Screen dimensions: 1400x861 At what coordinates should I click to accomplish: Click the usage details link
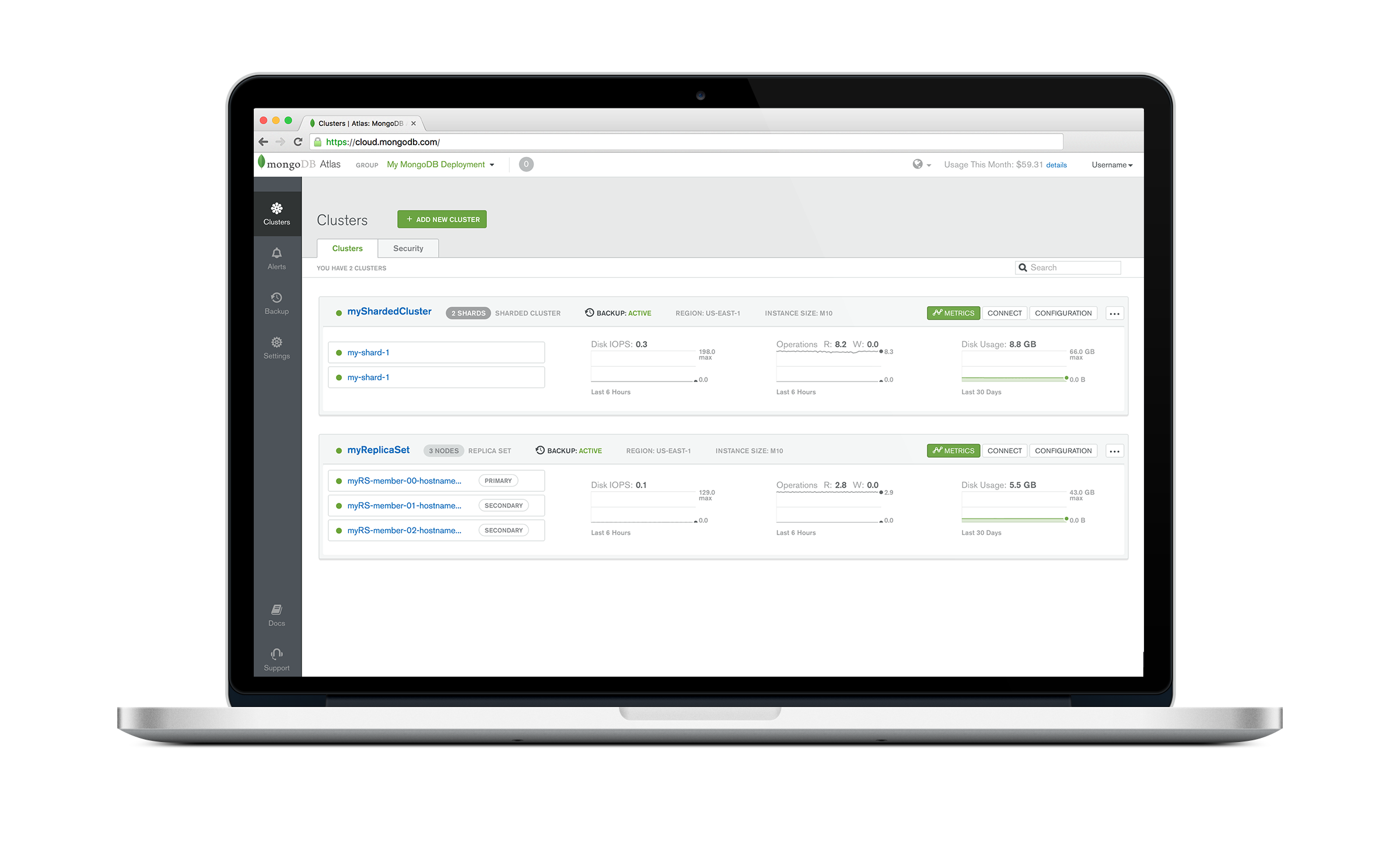[x=1056, y=165]
